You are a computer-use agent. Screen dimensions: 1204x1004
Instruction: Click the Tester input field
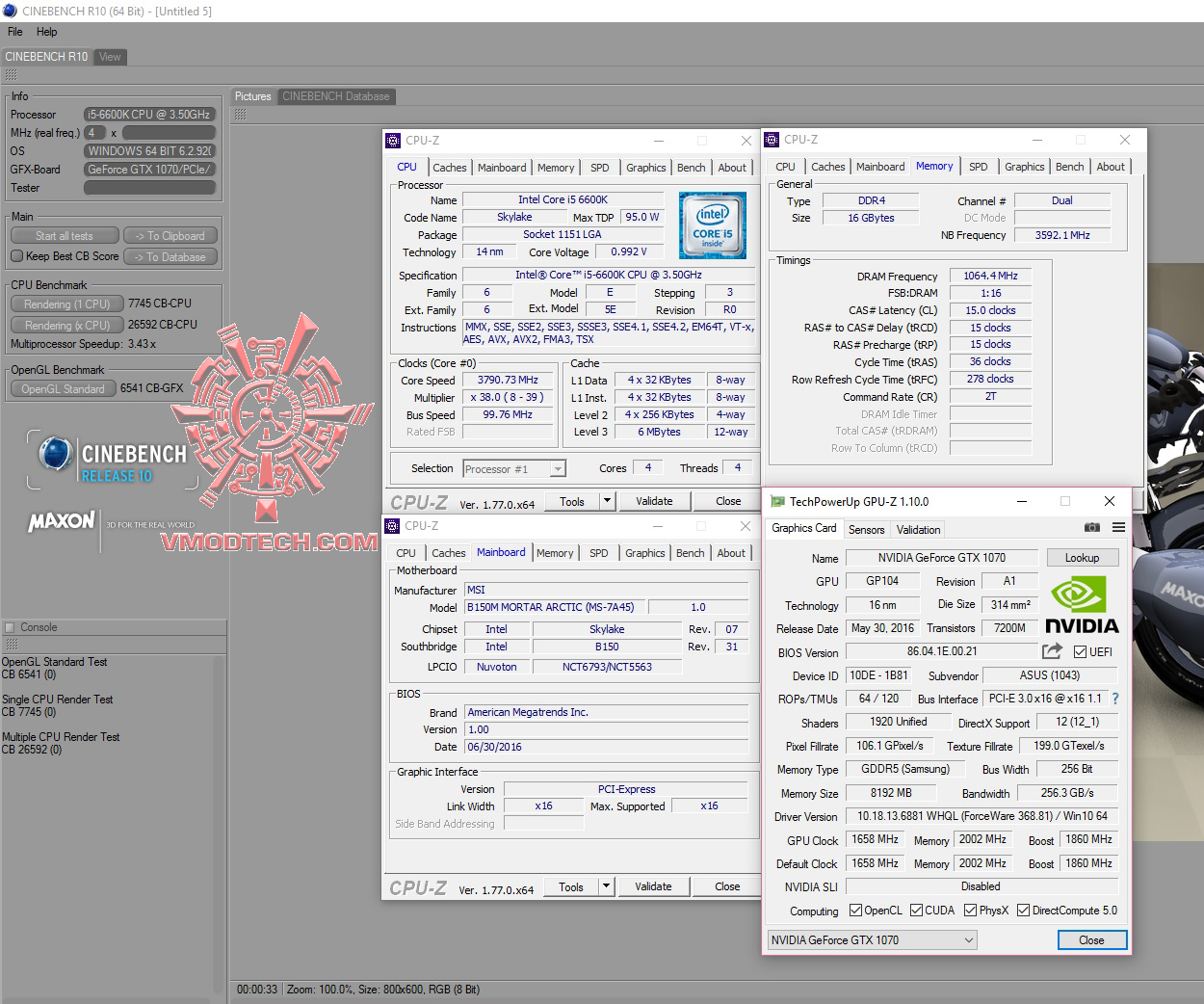coord(149,188)
